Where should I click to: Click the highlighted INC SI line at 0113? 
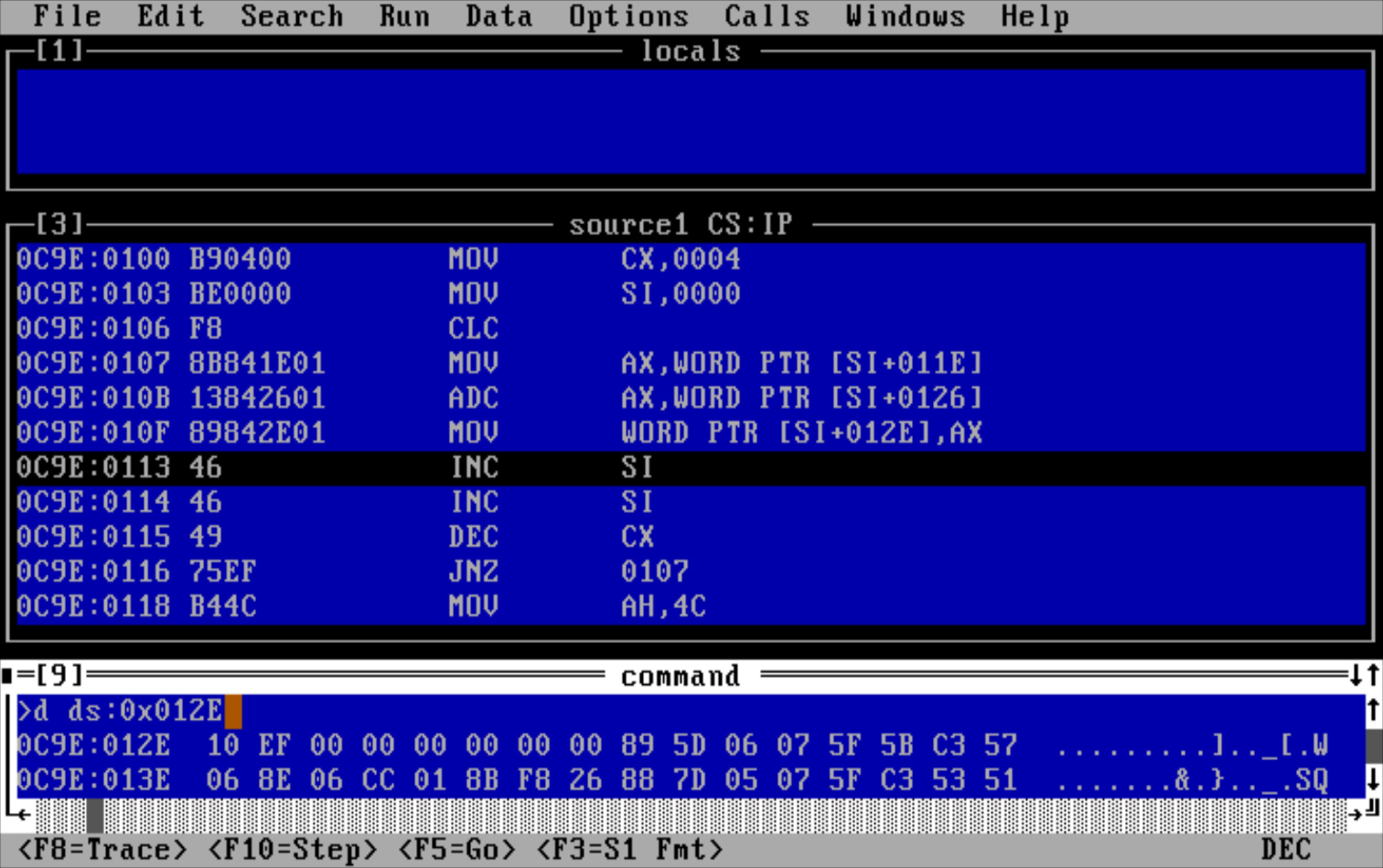click(691, 468)
